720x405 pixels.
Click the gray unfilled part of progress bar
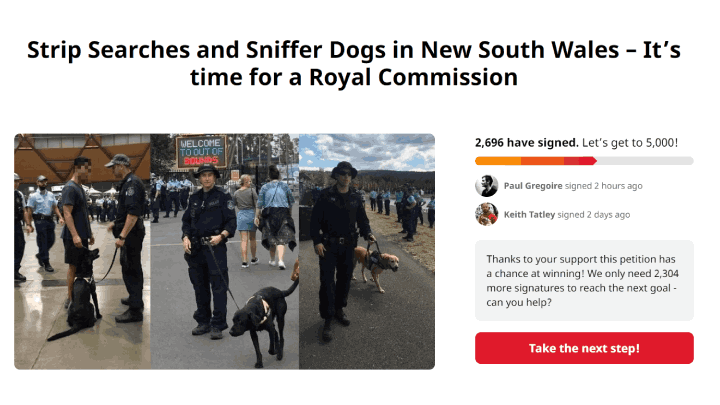[645, 161]
